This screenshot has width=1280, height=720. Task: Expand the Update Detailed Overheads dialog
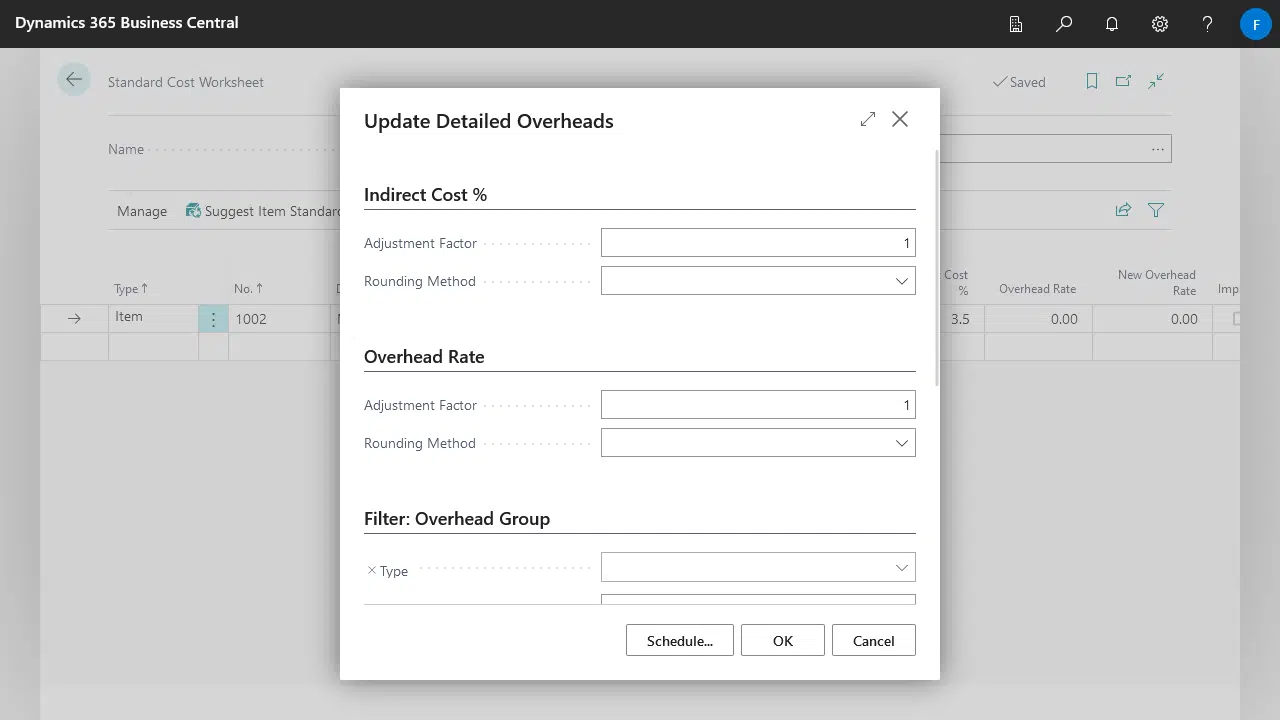[x=867, y=119]
